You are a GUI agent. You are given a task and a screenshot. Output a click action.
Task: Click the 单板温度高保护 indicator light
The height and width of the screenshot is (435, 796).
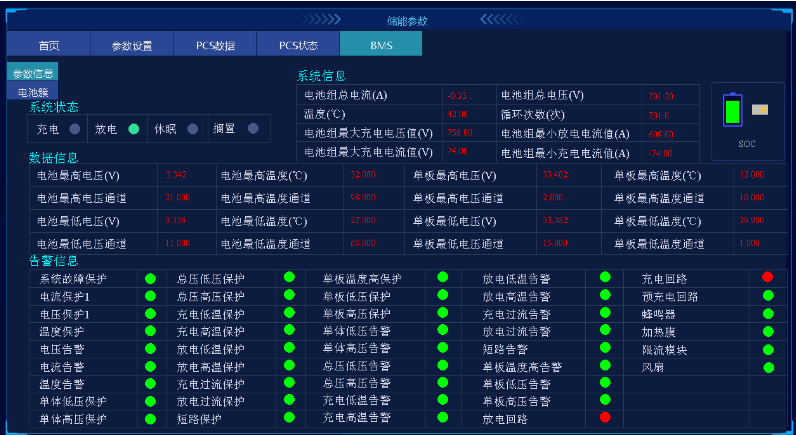pyautogui.click(x=443, y=278)
